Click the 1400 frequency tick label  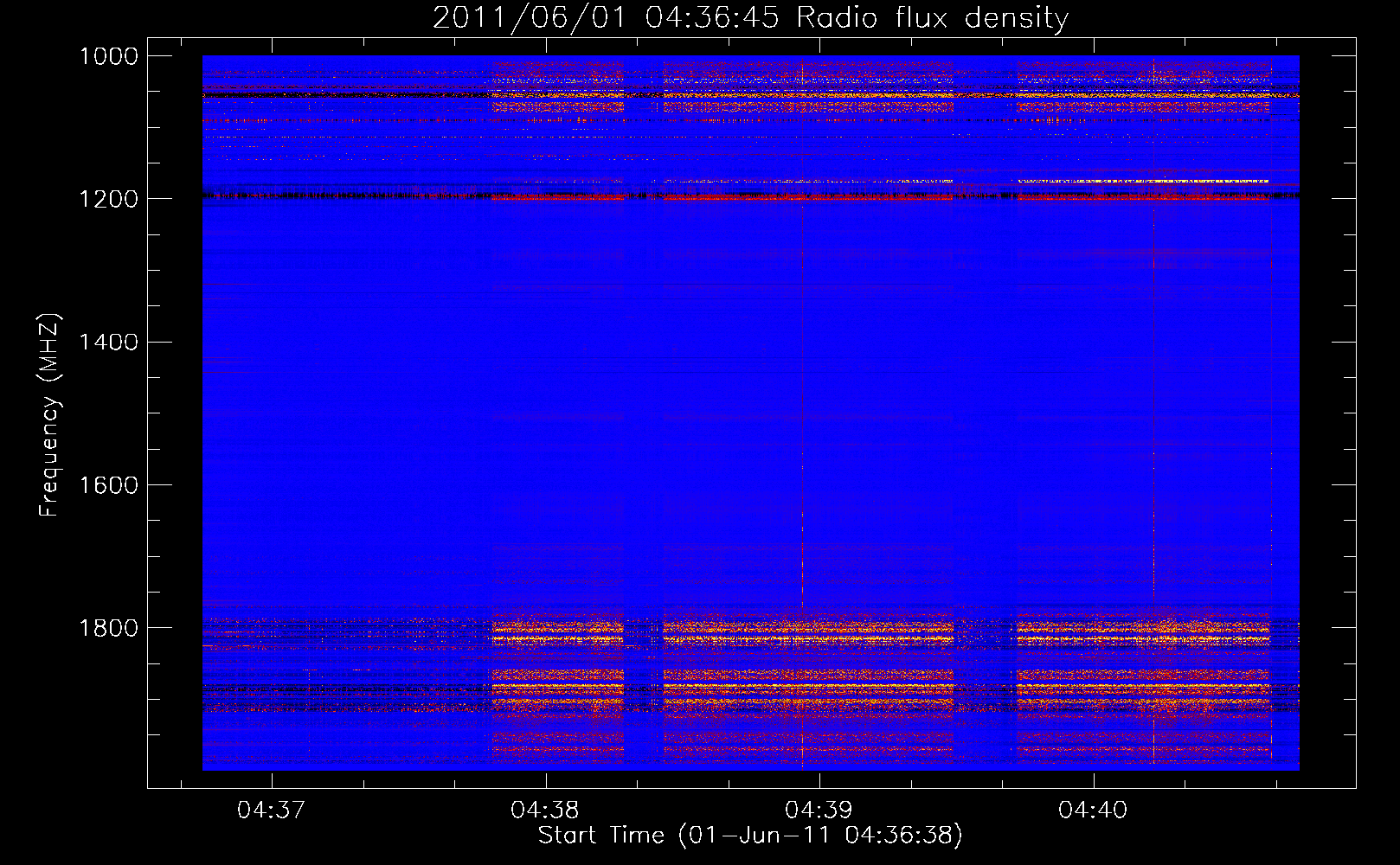108,343
